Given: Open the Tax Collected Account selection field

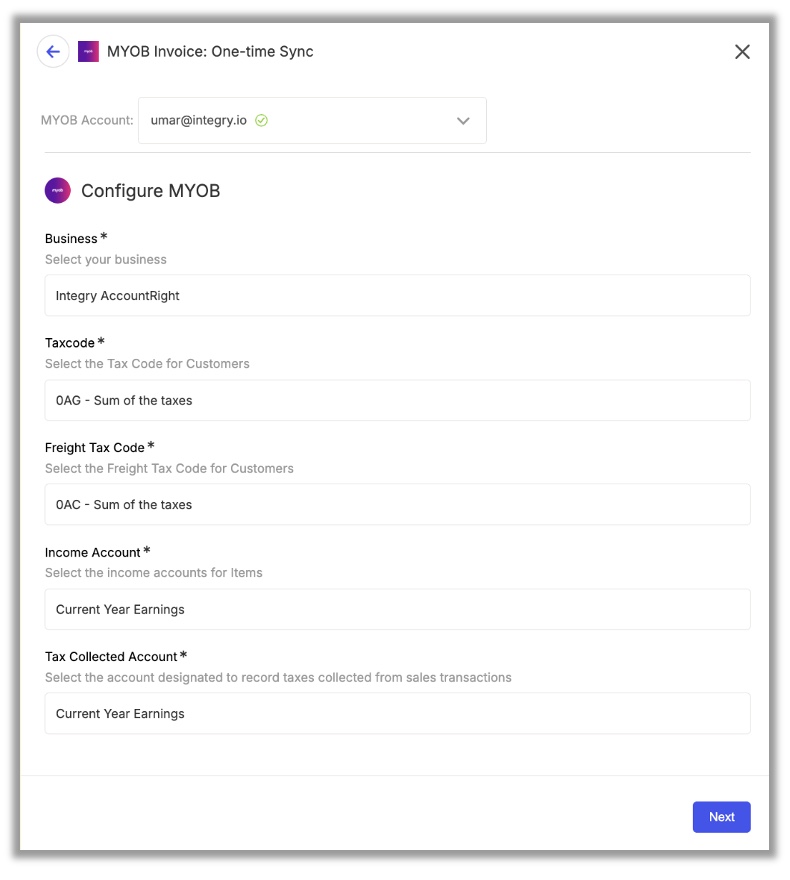Looking at the screenshot, I should (397, 713).
